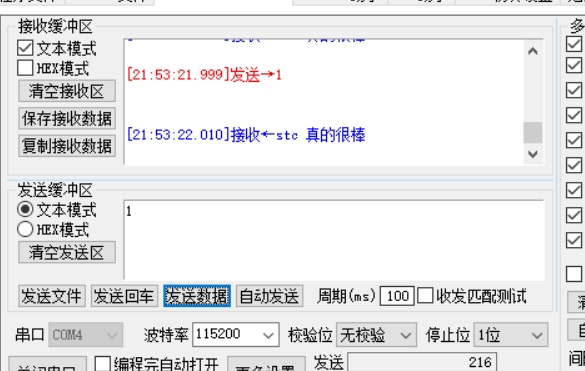The width and height of the screenshot is (585, 371).
Task: Expand the 校验位 无校验 dropdown
Action: (376, 334)
